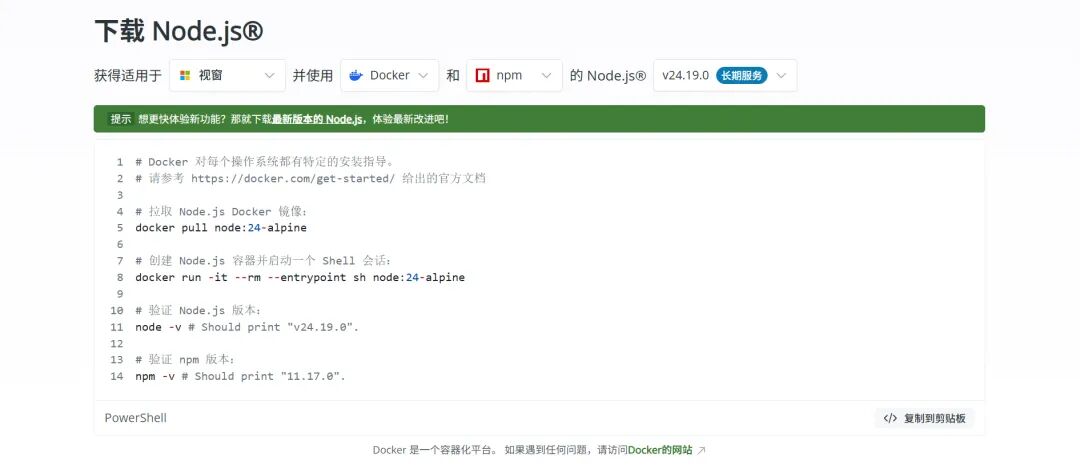
Task: Click the 提示 label in green banner
Action: [121, 119]
